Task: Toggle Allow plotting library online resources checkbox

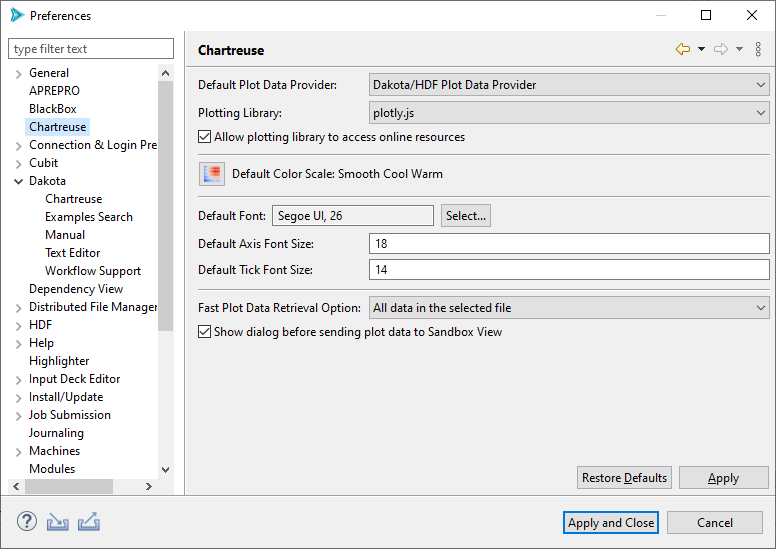Action: click(205, 137)
